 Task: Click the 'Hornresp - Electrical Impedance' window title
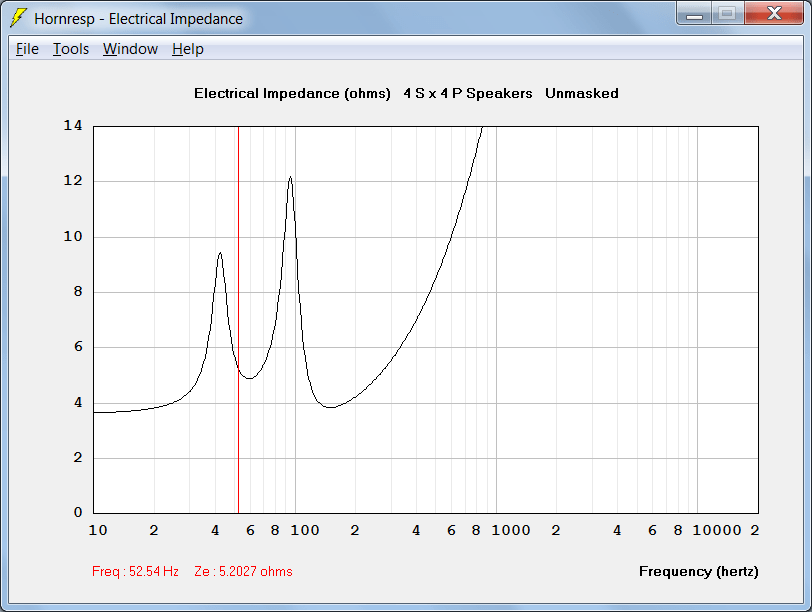[x=138, y=19]
